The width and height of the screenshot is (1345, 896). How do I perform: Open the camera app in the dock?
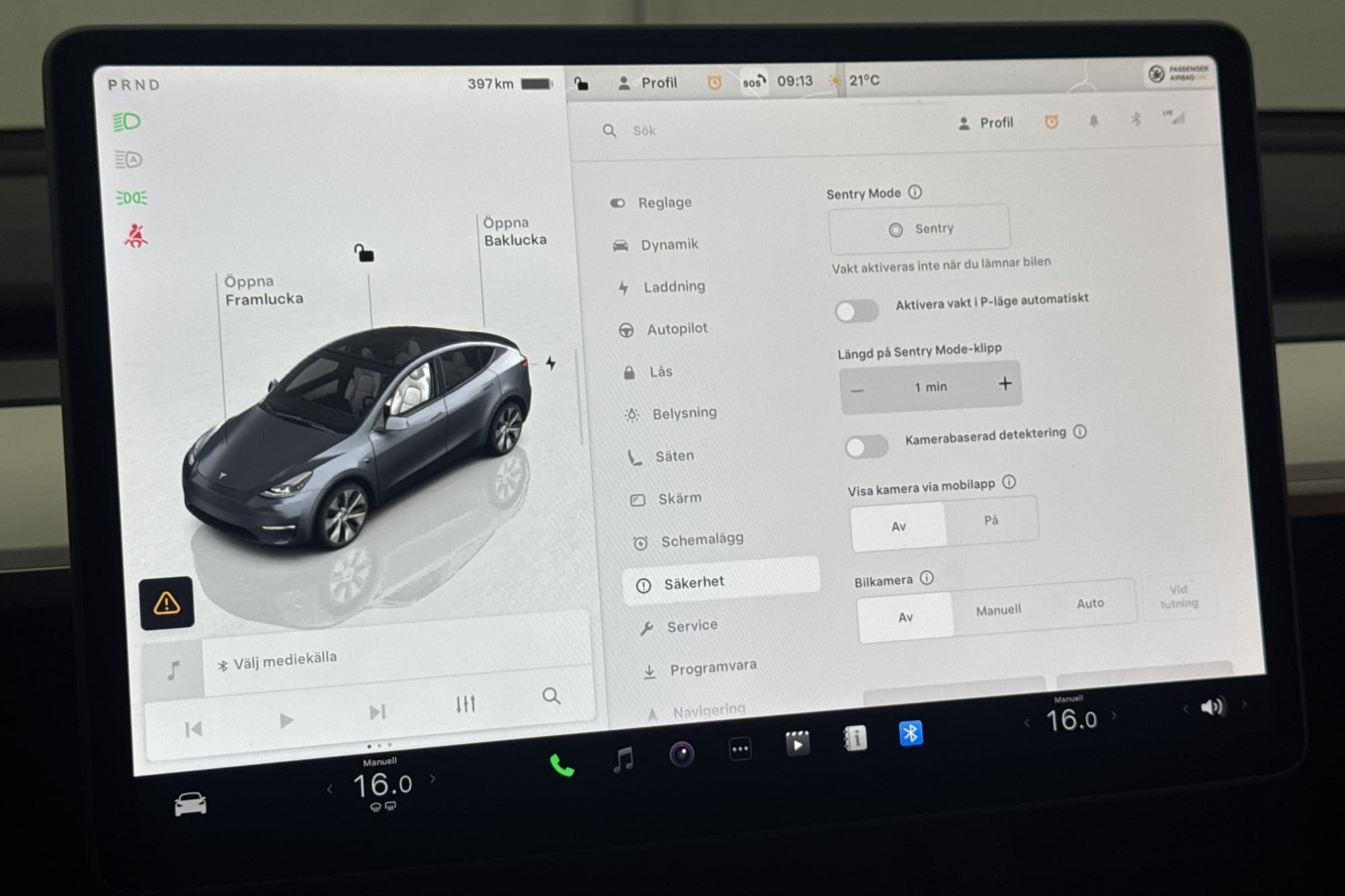tap(681, 754)
